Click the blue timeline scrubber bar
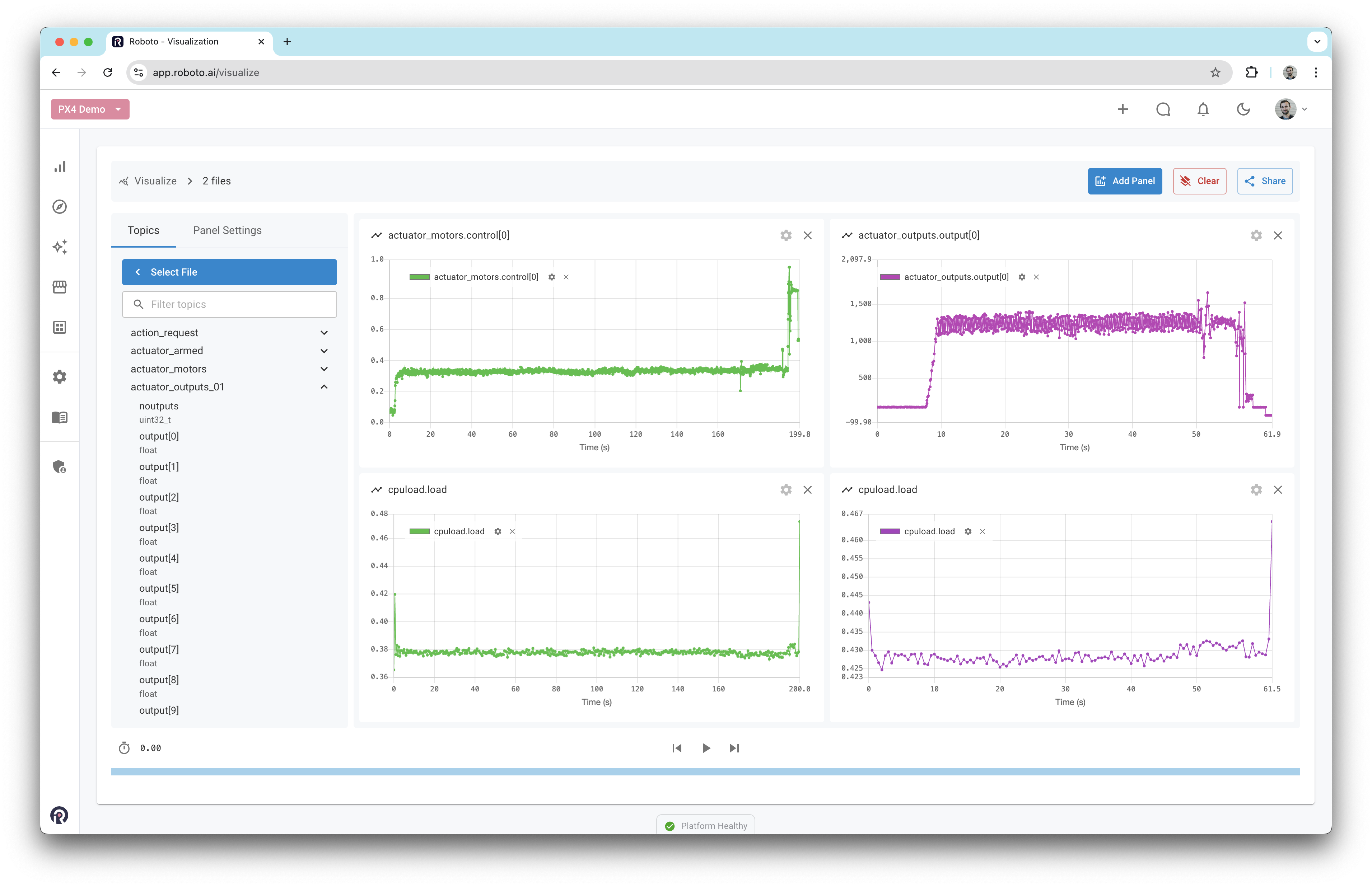Image resolution: width=1372 pixels, height=887 pixels. click(x=705, y=772)
